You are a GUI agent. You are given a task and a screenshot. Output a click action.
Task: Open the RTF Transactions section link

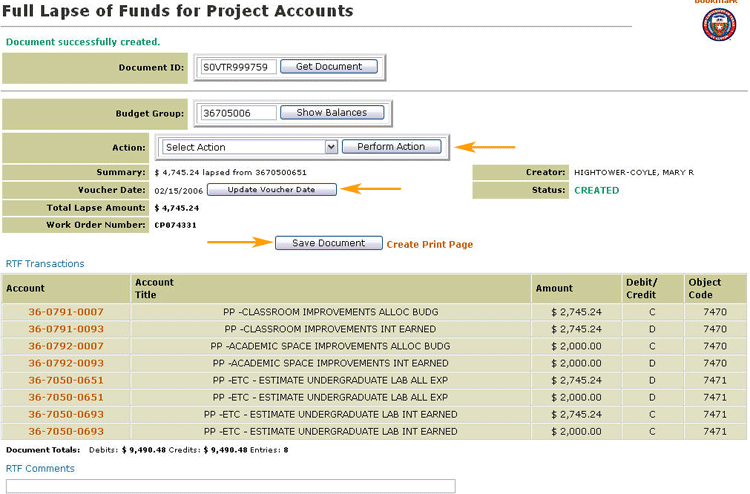coord(45,263)
